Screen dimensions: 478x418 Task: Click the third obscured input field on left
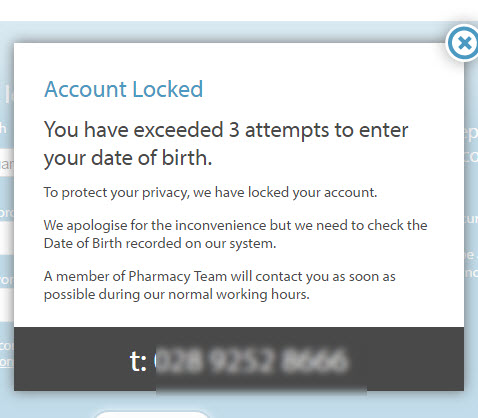tap(7, 305)
